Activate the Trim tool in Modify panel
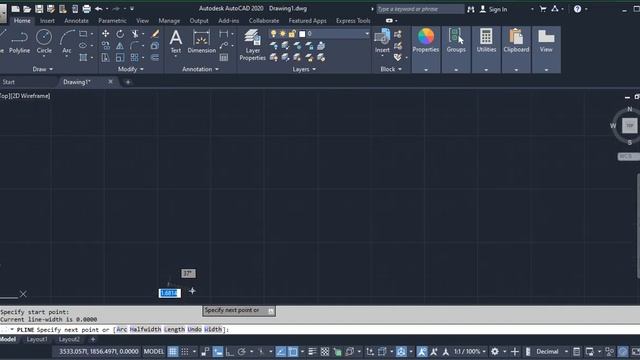 pos(135,34)
